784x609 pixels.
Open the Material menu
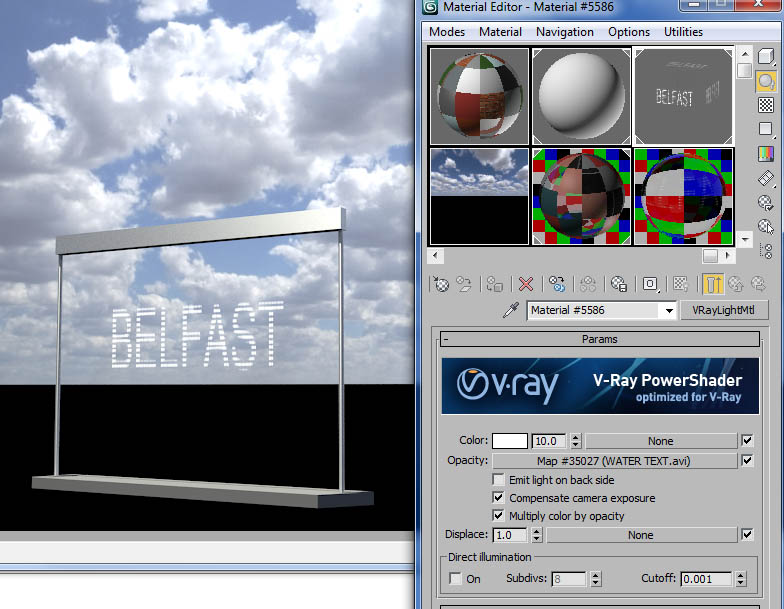coord(500,32)
